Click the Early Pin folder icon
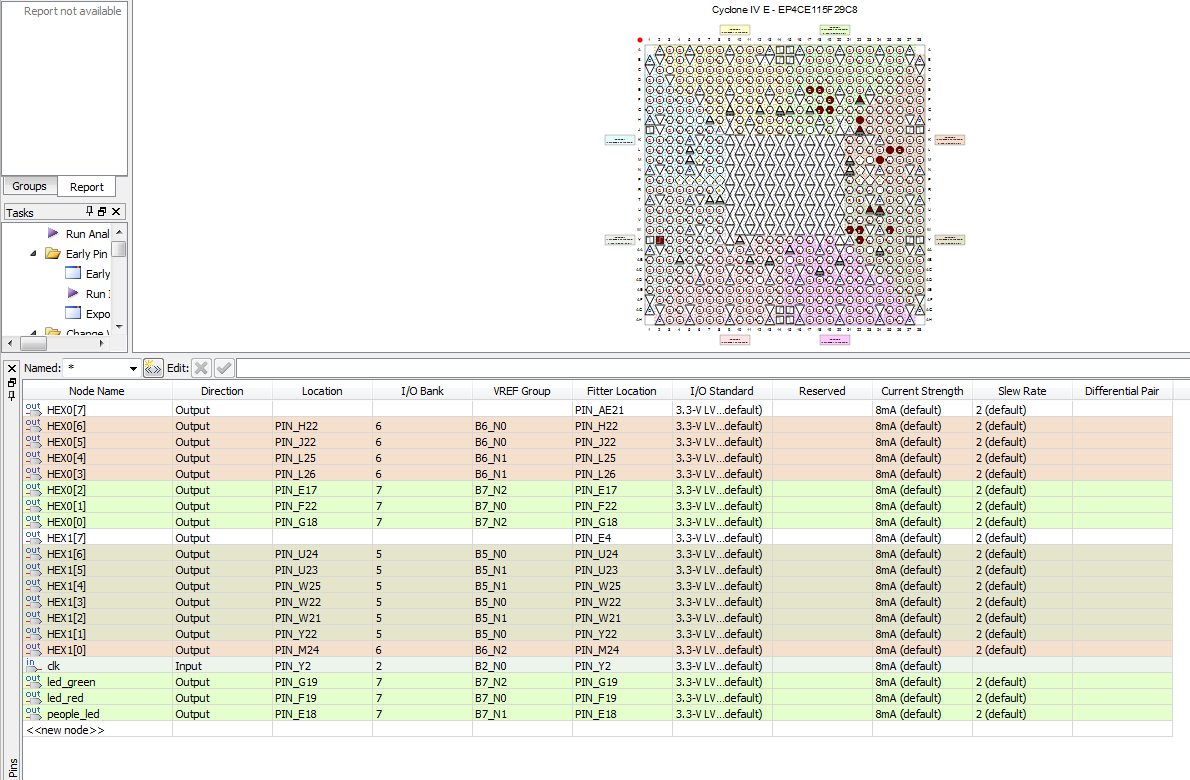This screenshot has width=1190, height=780. click(53, 254)
